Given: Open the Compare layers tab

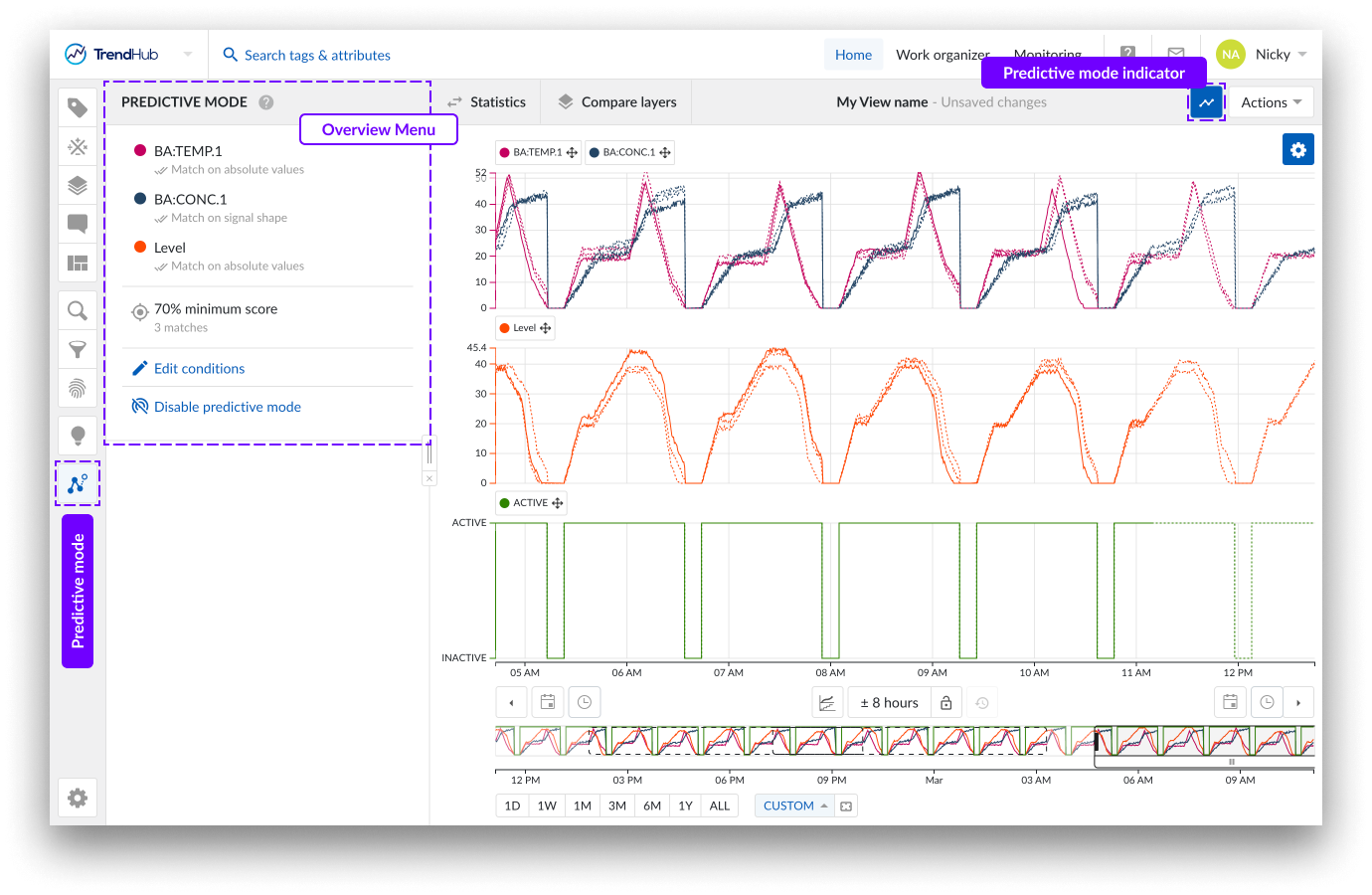Looking at the screenshot, I should 617,102.
